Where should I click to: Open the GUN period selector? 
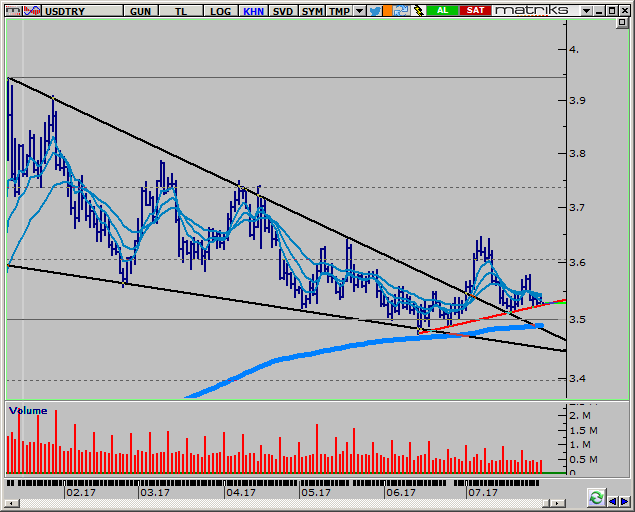click(x=141, y=10)
